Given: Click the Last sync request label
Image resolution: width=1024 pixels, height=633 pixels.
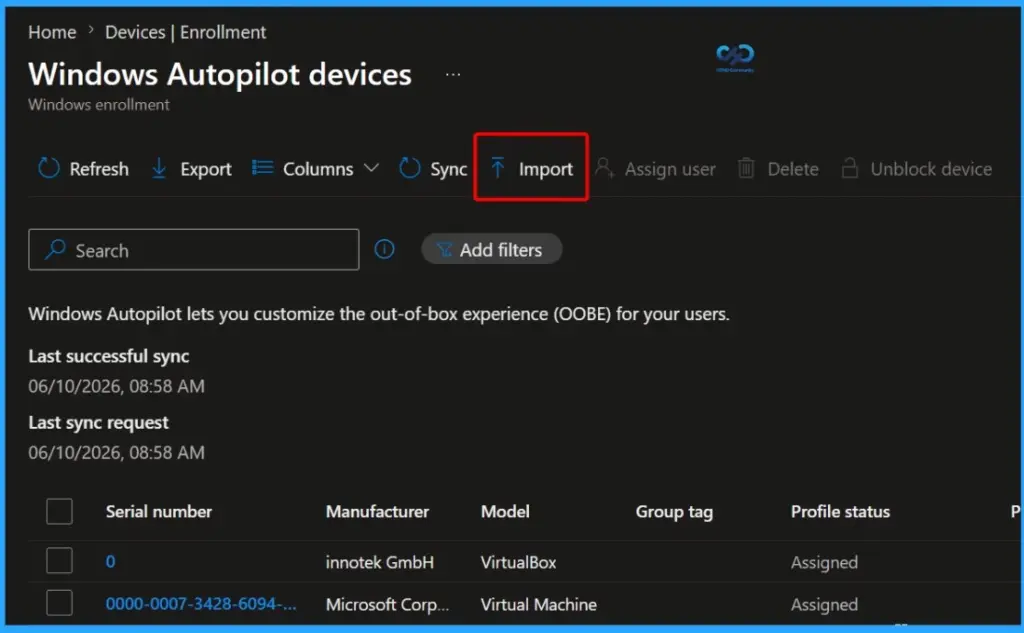Looking at the screenshot, I should coord(99,423).
